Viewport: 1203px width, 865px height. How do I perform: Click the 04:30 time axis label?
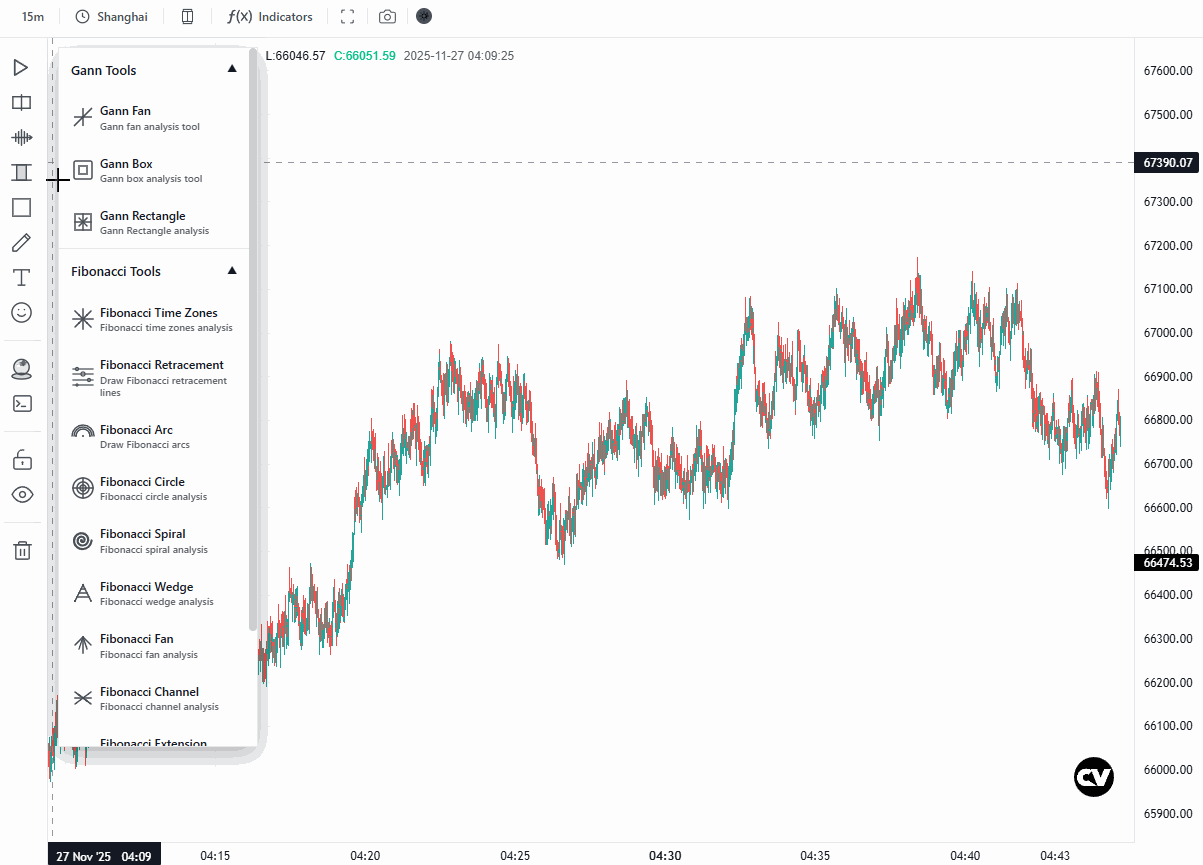pos(665,856)
